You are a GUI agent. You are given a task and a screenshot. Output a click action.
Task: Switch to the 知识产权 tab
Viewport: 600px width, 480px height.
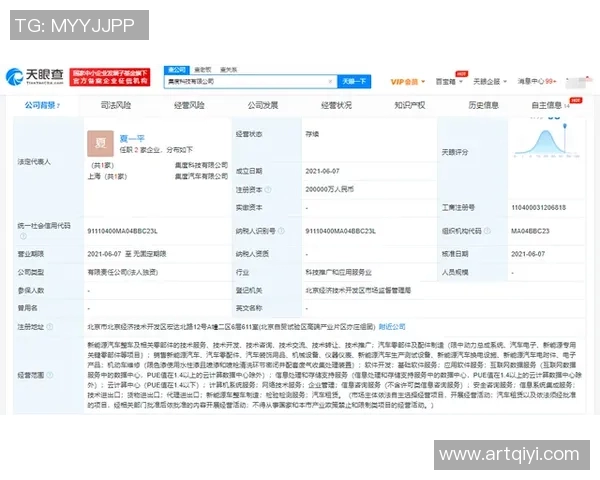pos(409,105)
